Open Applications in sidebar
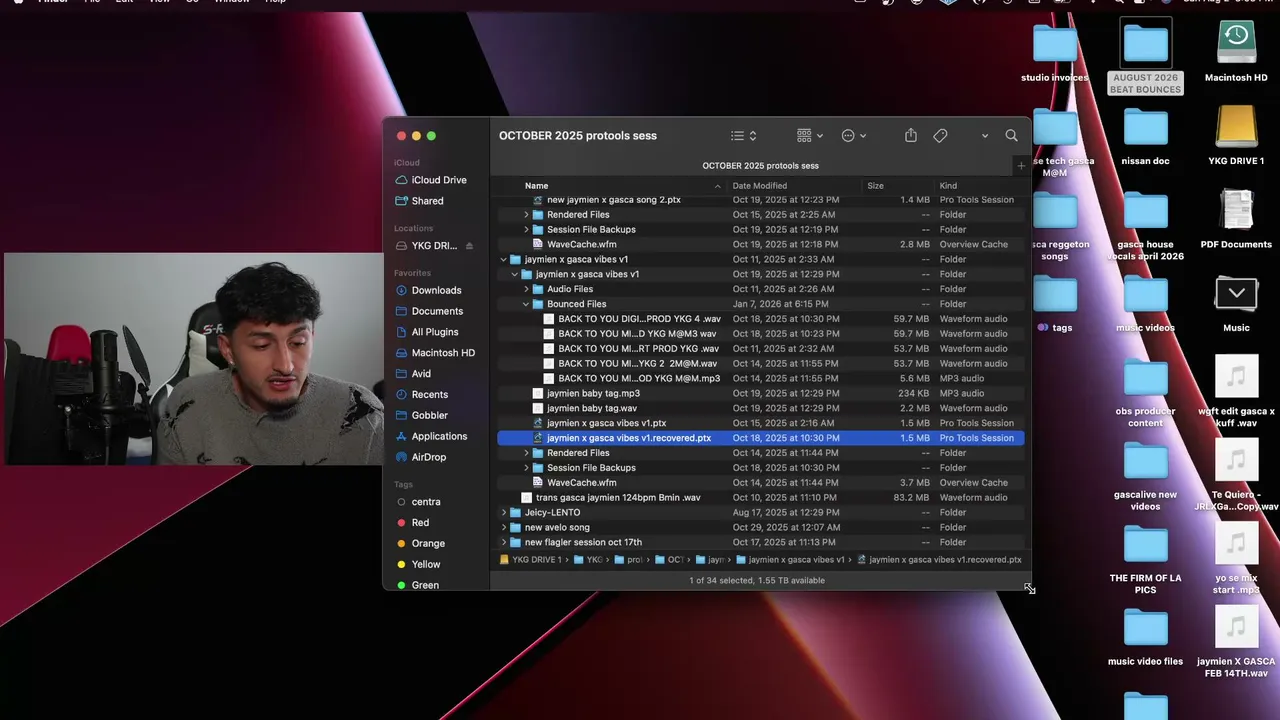Viewport: 1280px width, 720px height. coord(439,436)
